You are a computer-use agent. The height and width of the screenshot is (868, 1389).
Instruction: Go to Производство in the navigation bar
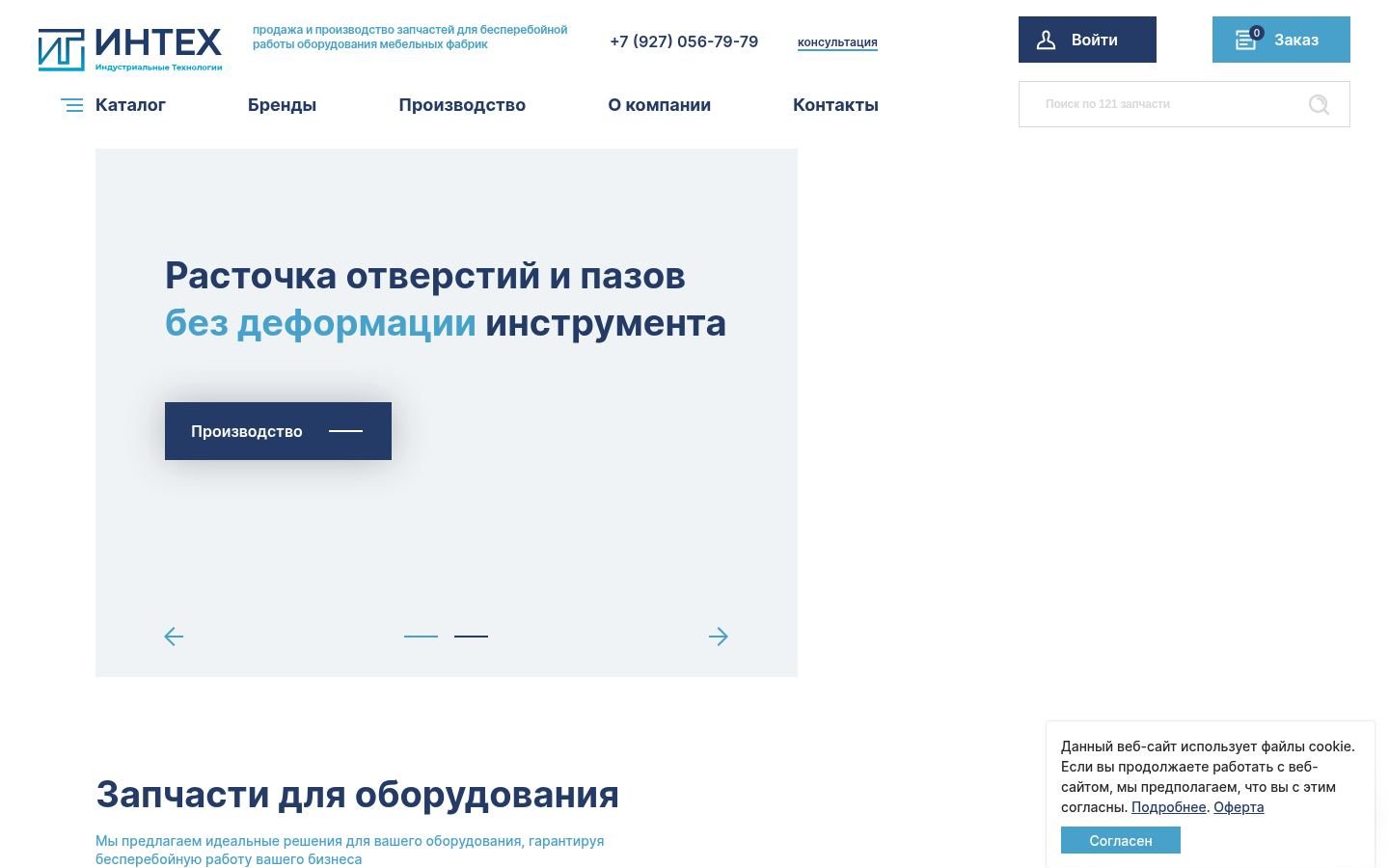coord(462,105)
